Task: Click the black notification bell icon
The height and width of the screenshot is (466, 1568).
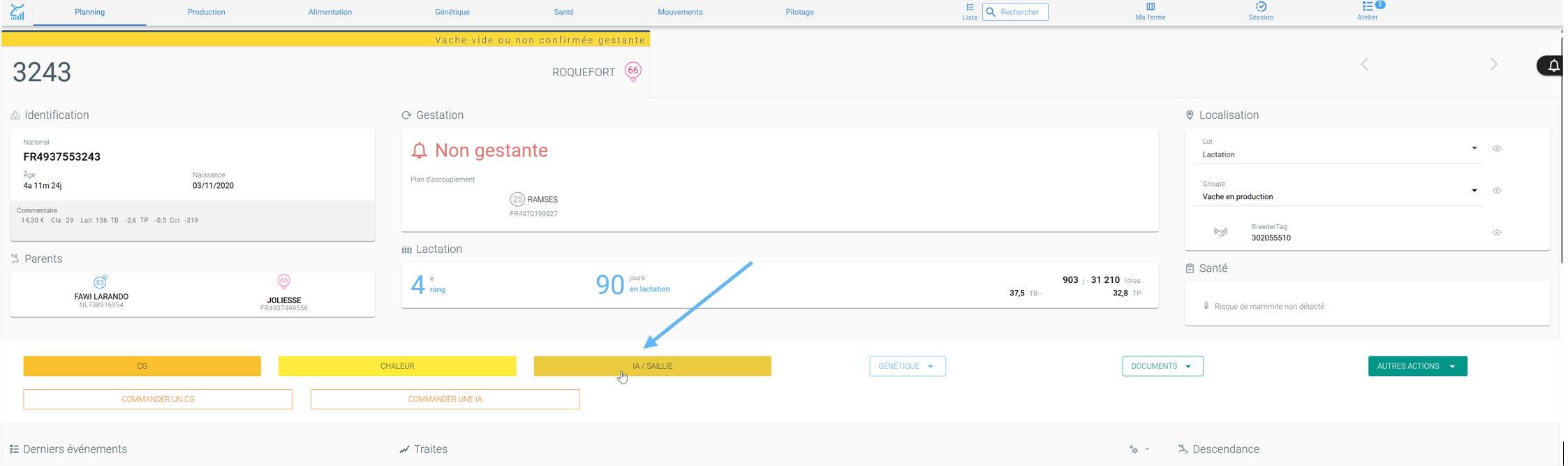Action: coord(1553,66)
